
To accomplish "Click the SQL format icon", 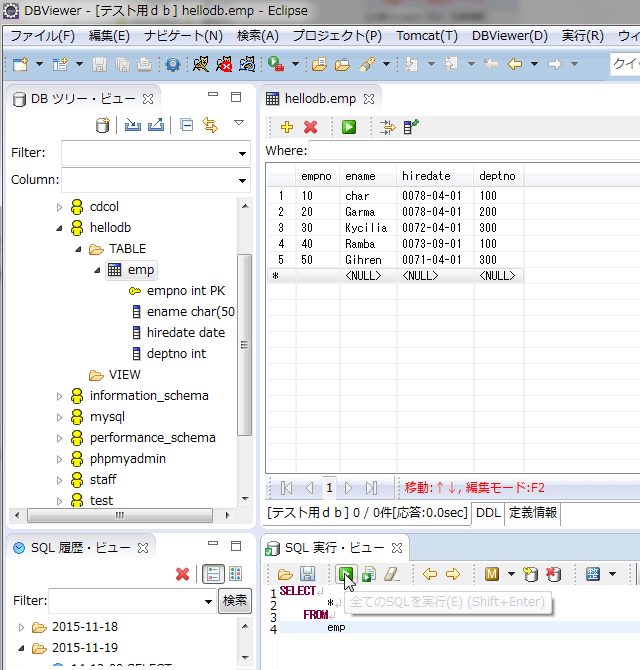I will click(x=593, y=574).
